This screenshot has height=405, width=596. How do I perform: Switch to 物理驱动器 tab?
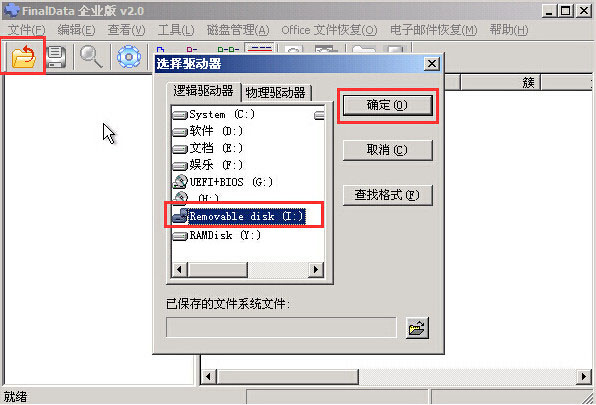pyautogui.click(x=276, y=92)
